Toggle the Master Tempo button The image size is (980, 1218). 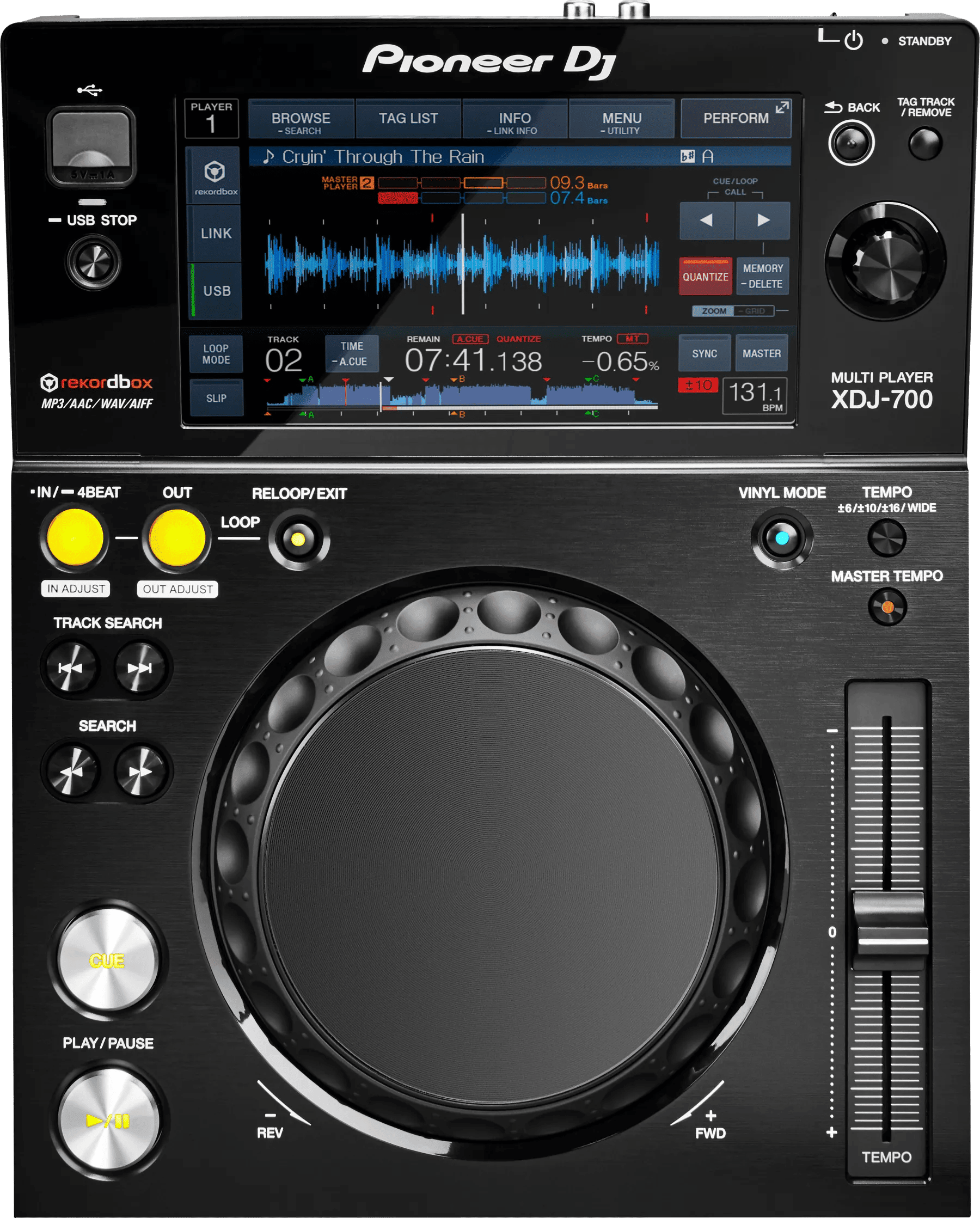click(887, 607)
